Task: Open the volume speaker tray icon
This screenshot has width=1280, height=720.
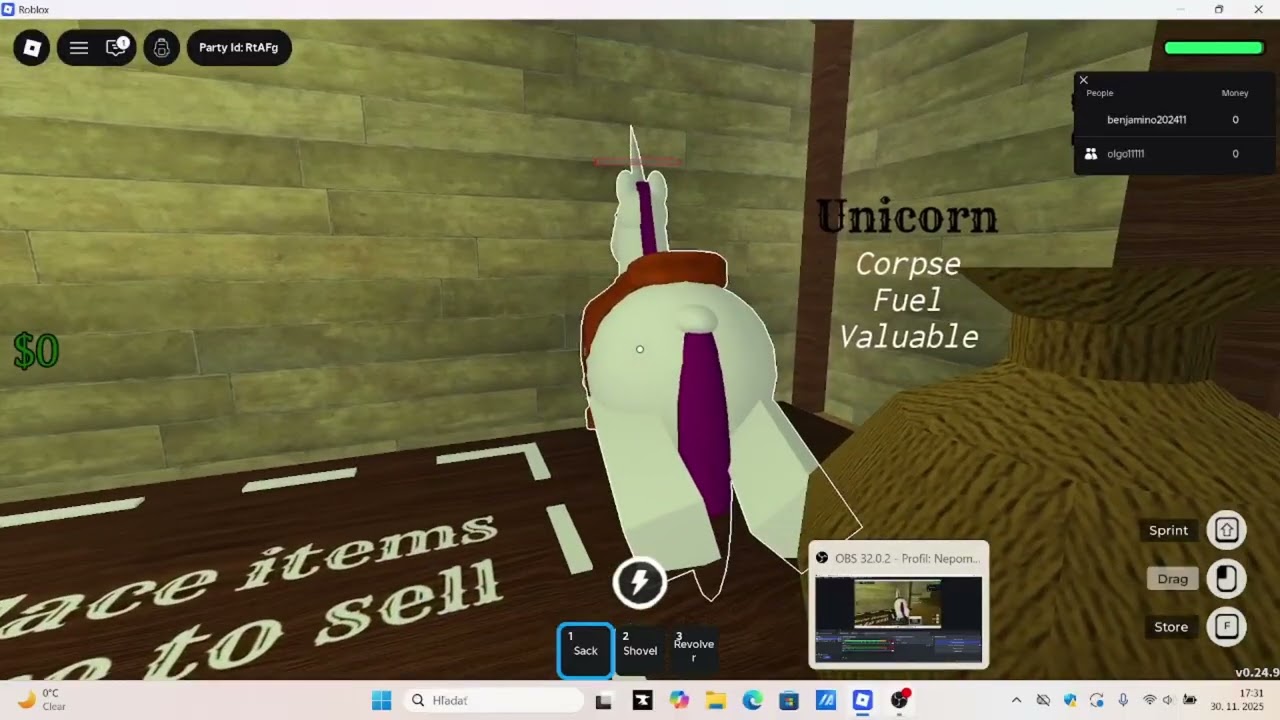Action: click(x=1168, y=700)
